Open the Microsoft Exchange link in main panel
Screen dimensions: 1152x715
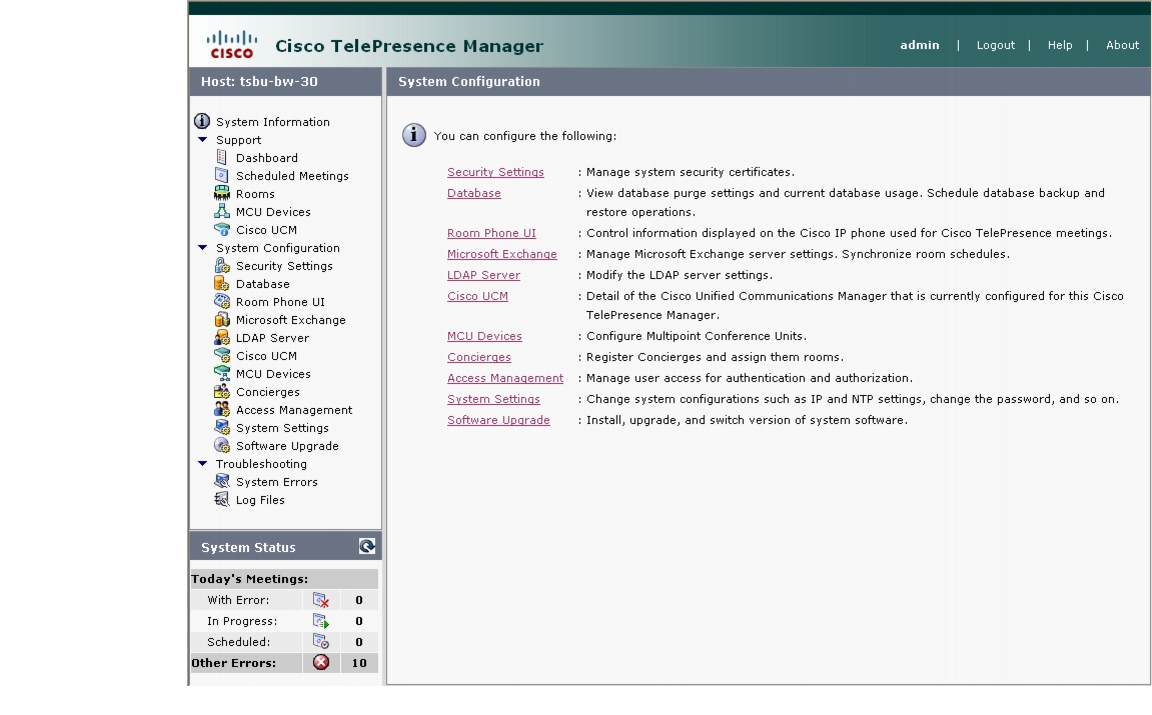(502, 254)
